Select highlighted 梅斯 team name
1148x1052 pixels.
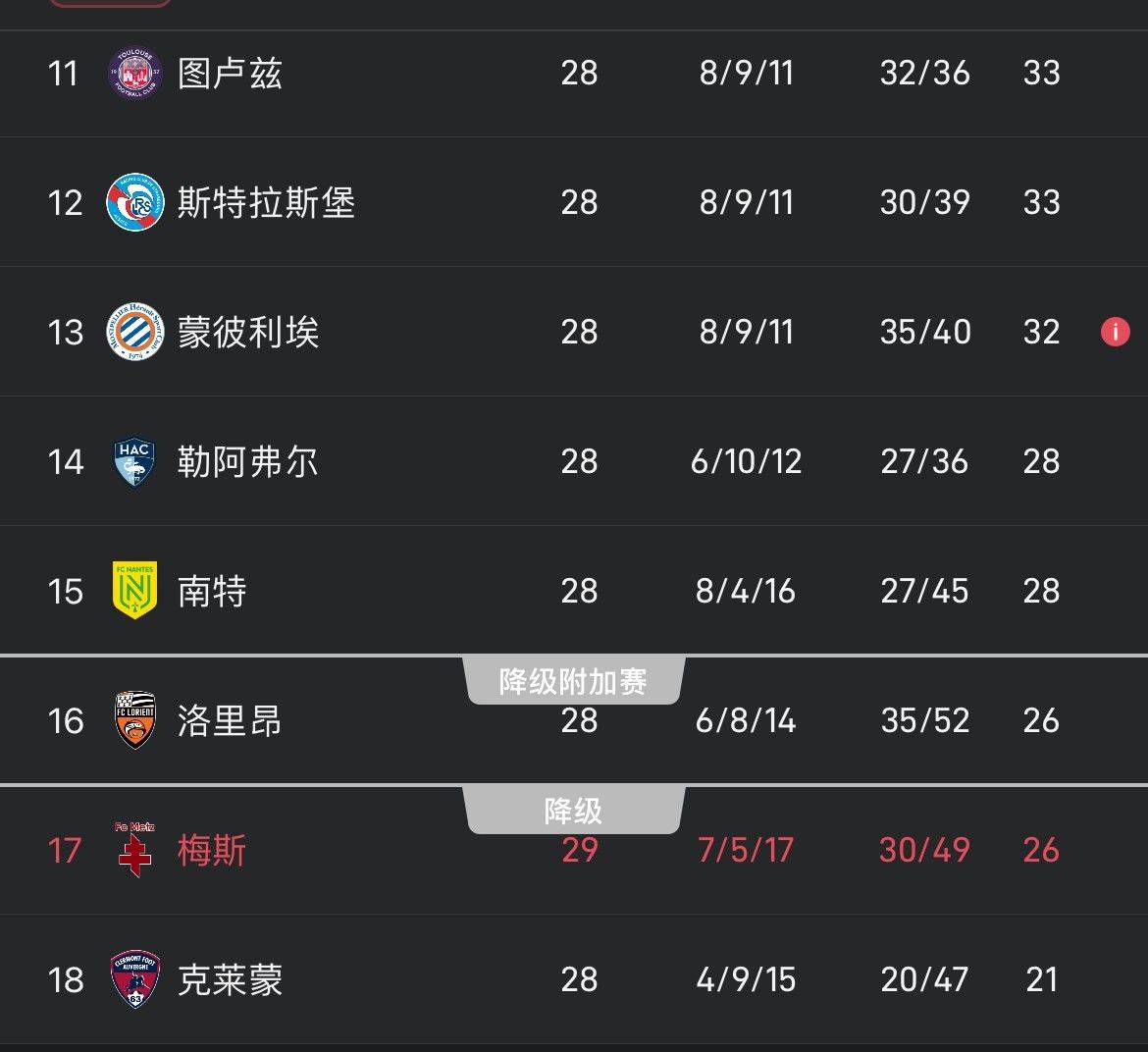tap(212, 851)
